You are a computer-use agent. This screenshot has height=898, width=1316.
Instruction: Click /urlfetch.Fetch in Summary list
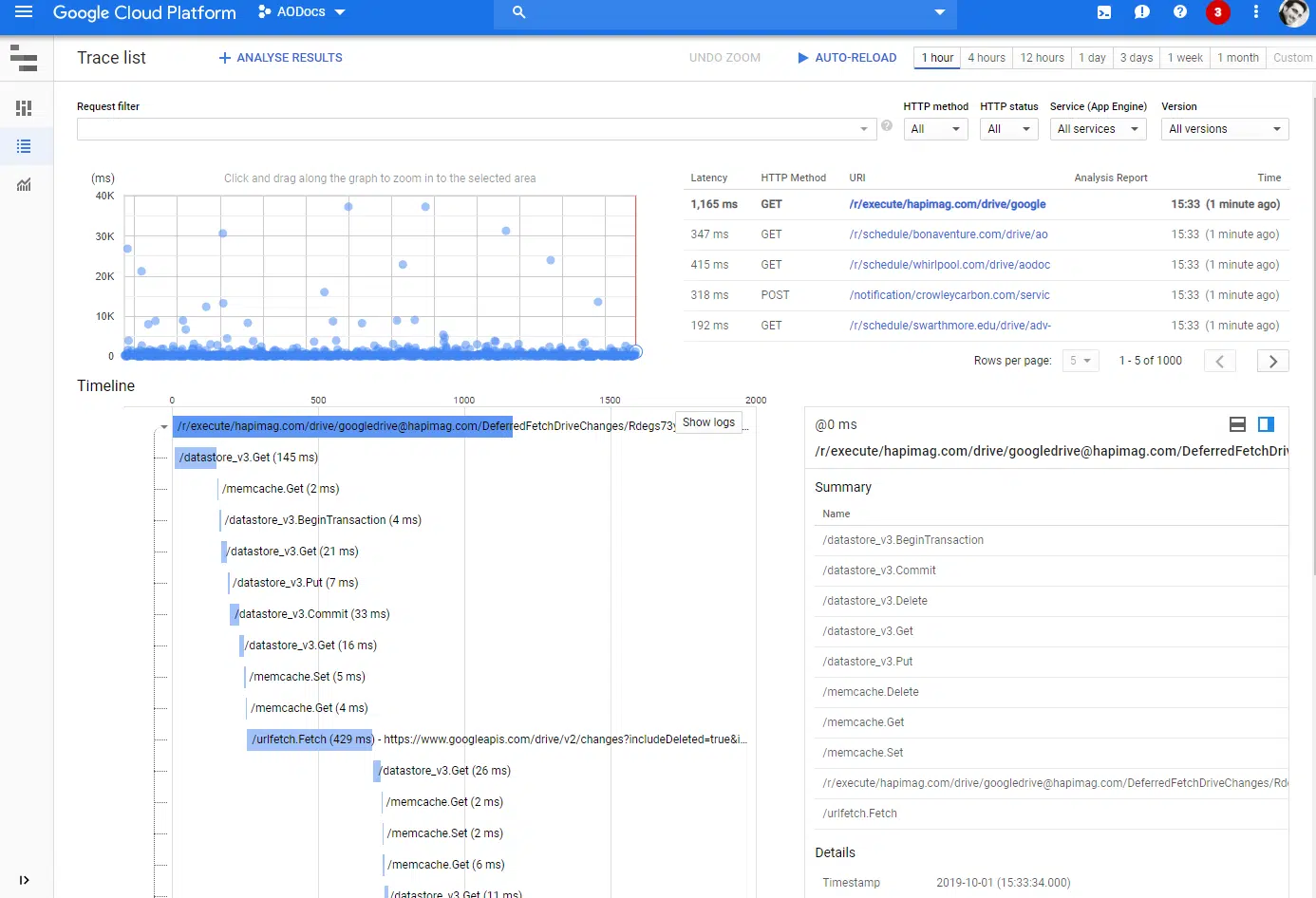pyautogui.click(x=859, y=814)
